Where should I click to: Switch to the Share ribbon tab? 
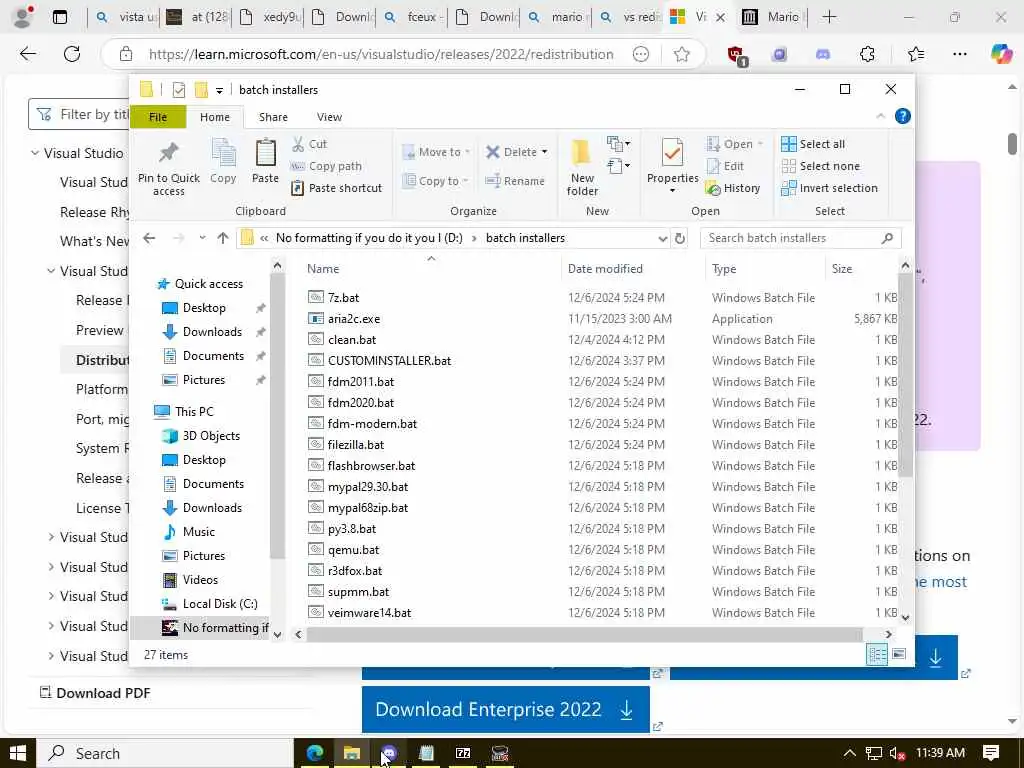273,117
